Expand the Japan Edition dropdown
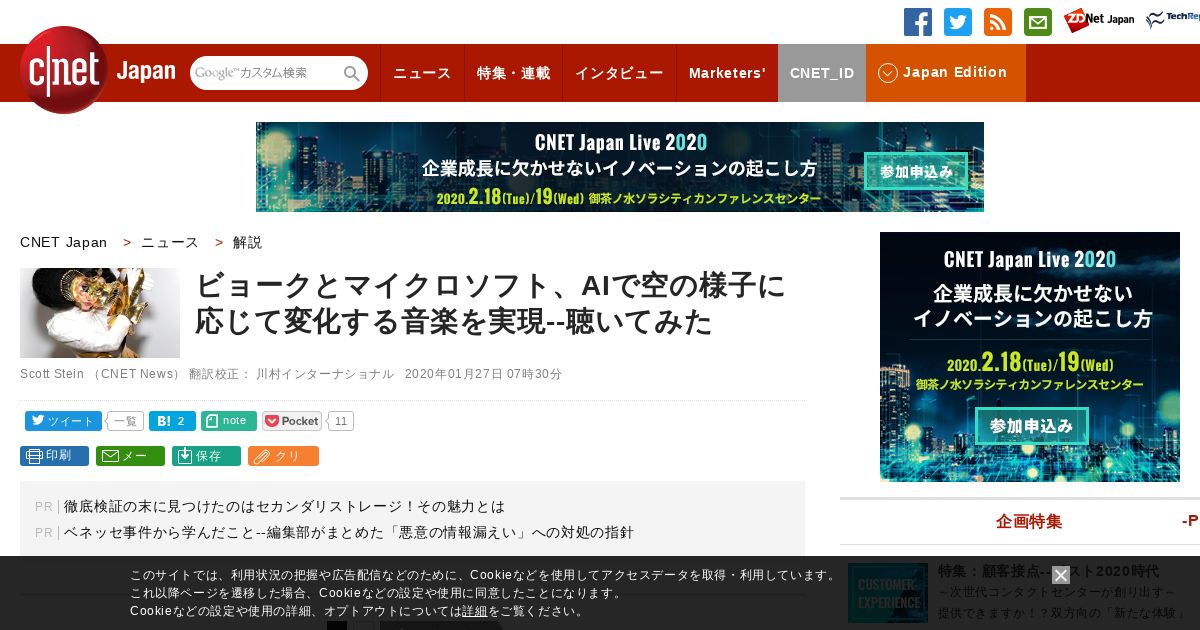Image resolution: width=1200 pixels, height=630 pixels. click(x=945, y=73)
